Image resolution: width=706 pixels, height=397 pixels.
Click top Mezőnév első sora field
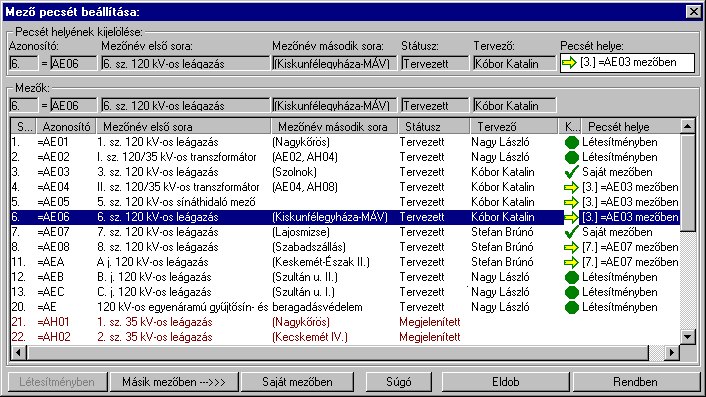click(x=186, y=63)
